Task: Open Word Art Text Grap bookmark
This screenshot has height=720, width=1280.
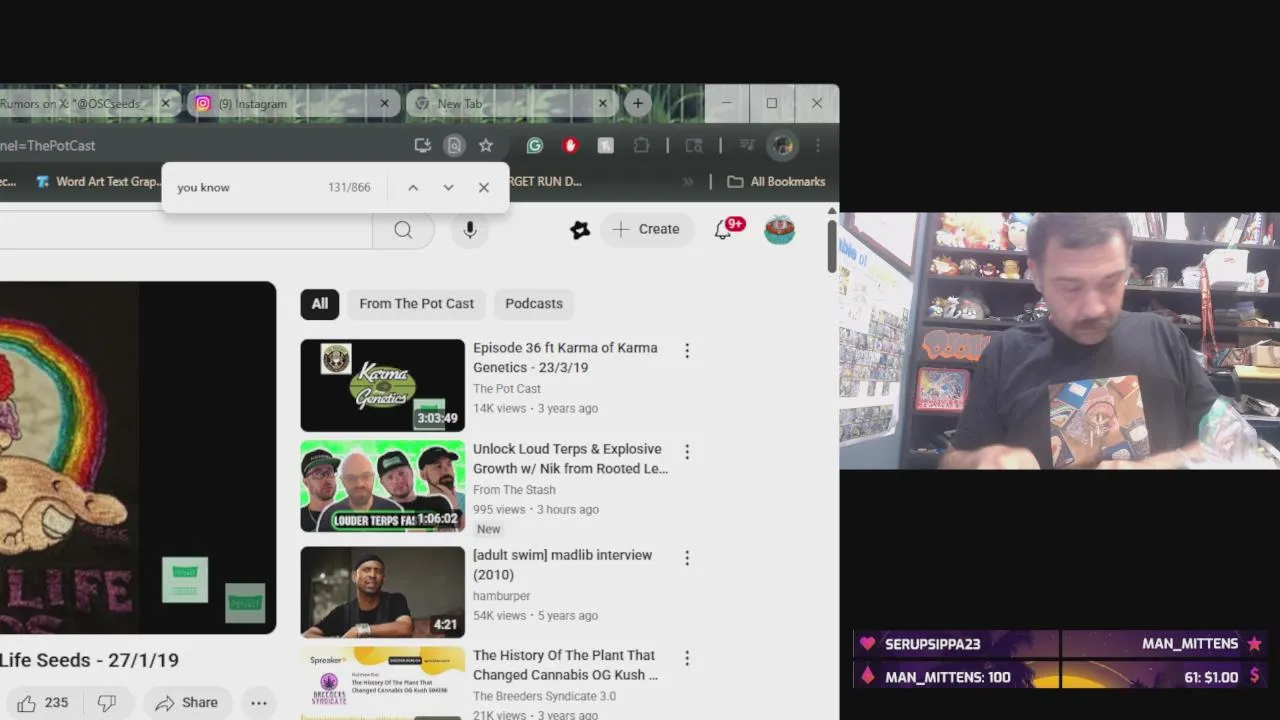Action: [x=97, y=182]
